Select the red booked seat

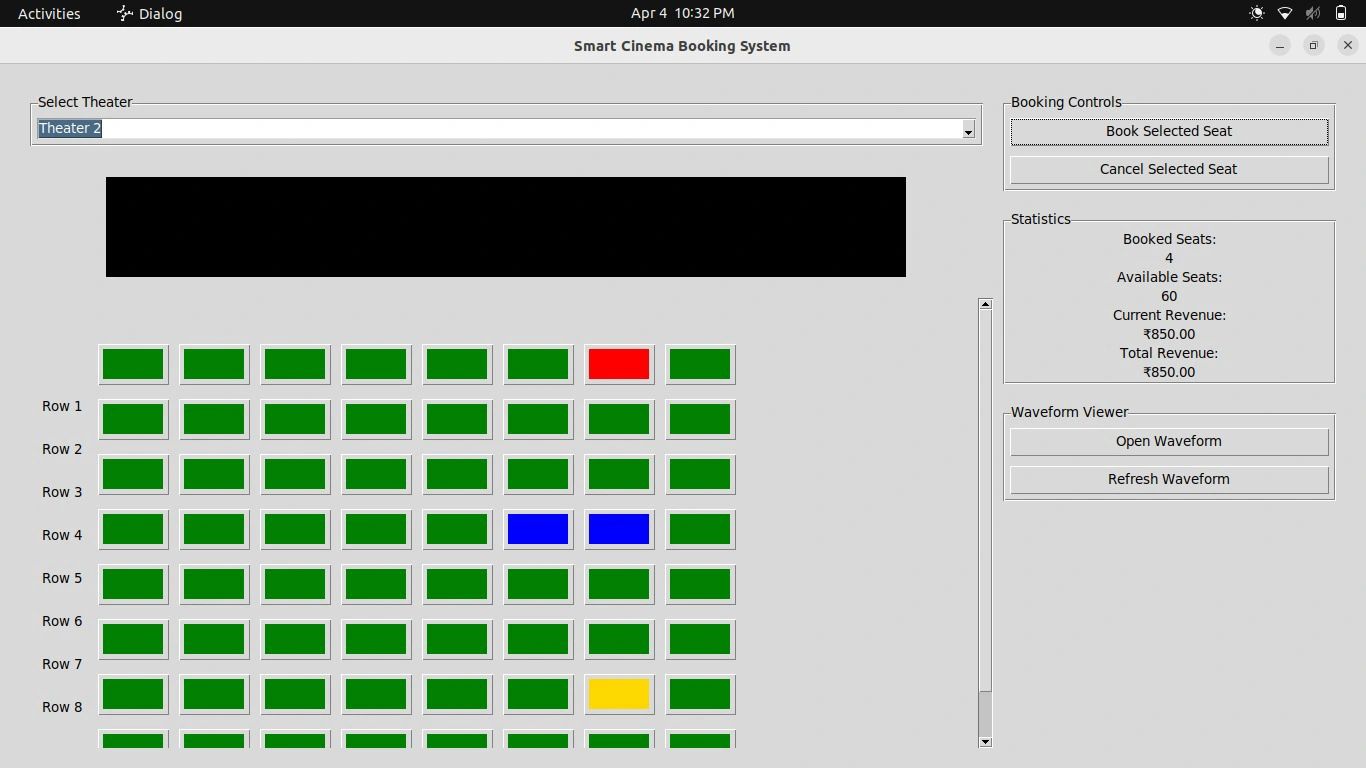619,364
